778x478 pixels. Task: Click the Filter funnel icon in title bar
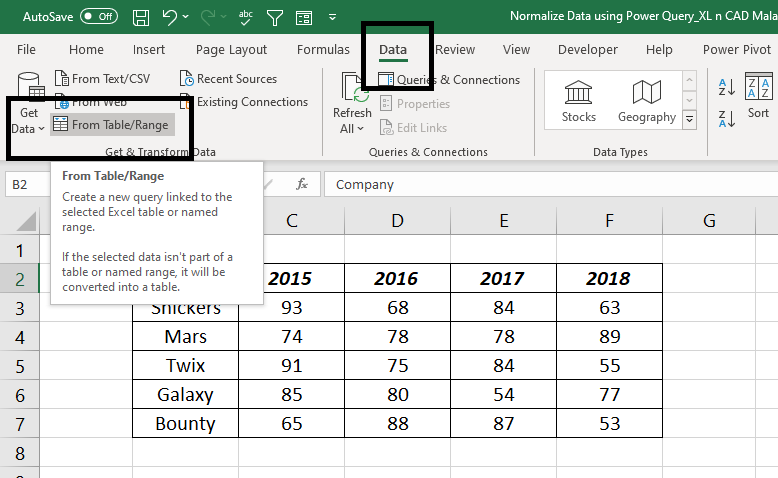[274, 18]
